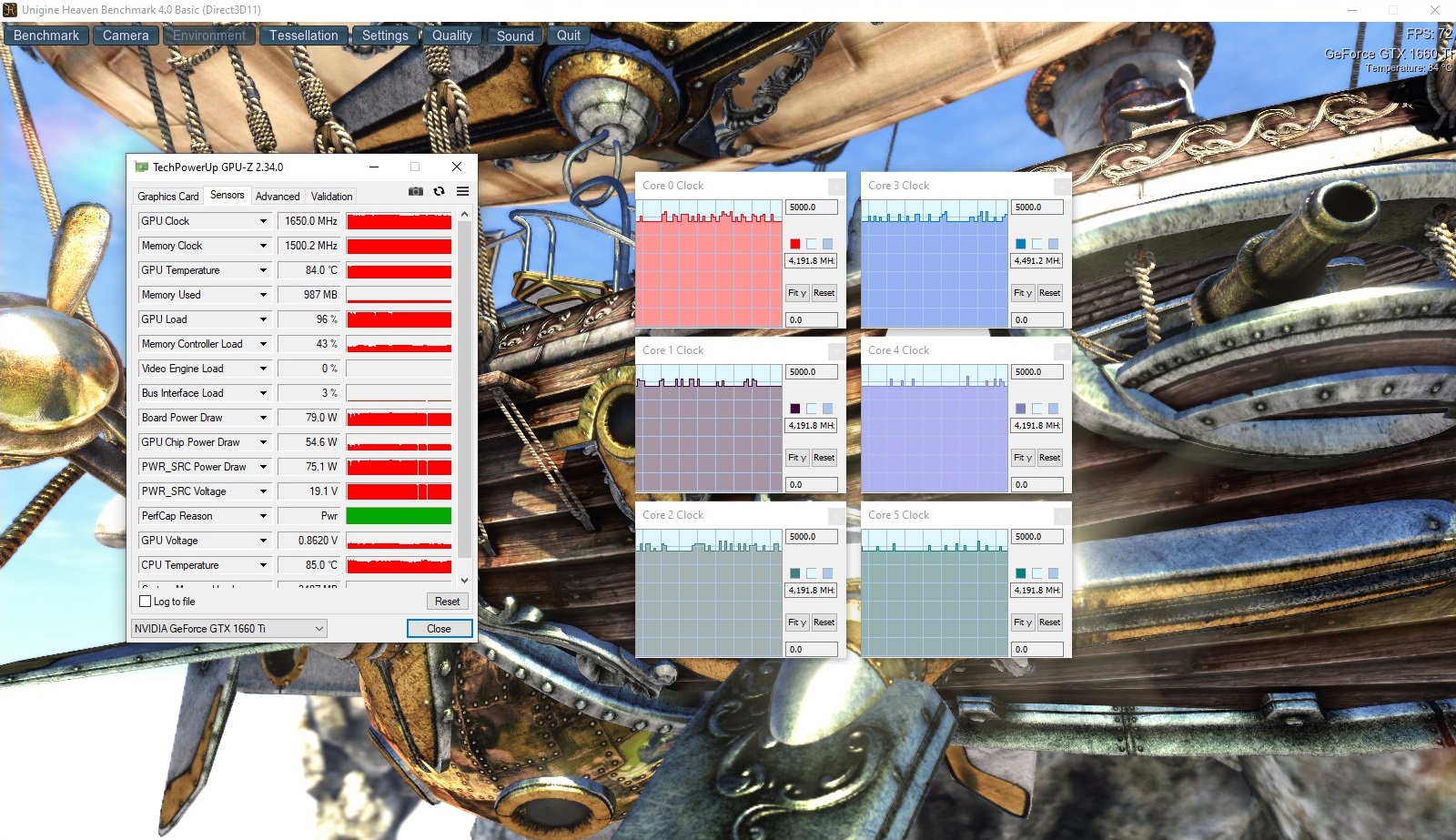Open the NVIDIA GeForce GTX 1660 Ti selector
Image resolution: width=1456 pixels, height=840 pixels.
click(x=229, y=628)
